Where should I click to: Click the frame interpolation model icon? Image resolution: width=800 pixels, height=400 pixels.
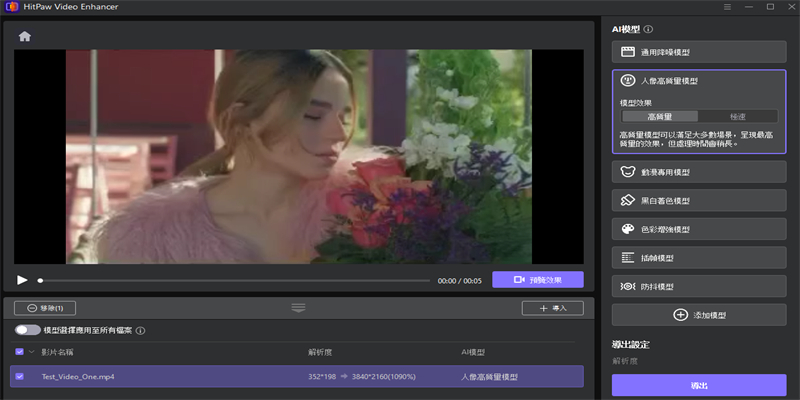click(x=628, y=258)
